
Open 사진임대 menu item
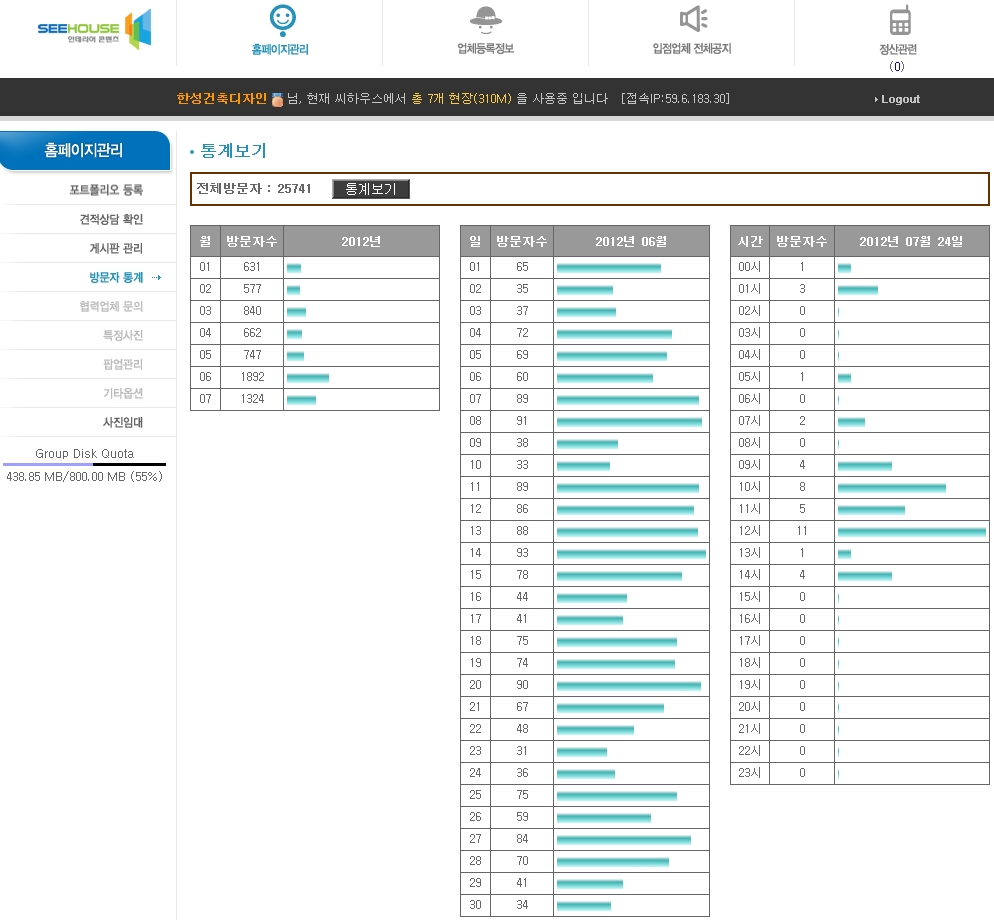coord(122,422)
